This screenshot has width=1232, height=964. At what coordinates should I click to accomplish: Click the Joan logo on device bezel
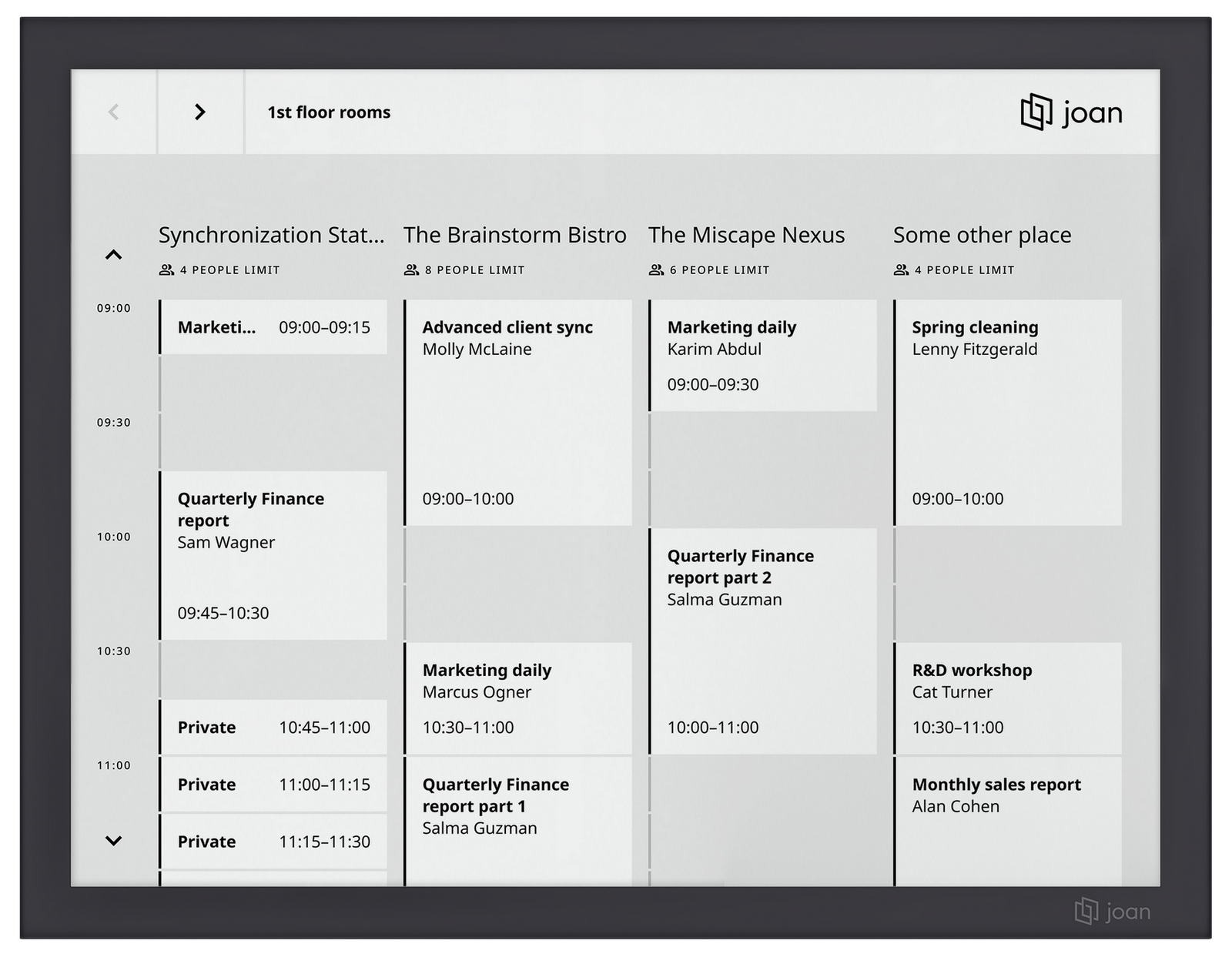pos(1113,911)
